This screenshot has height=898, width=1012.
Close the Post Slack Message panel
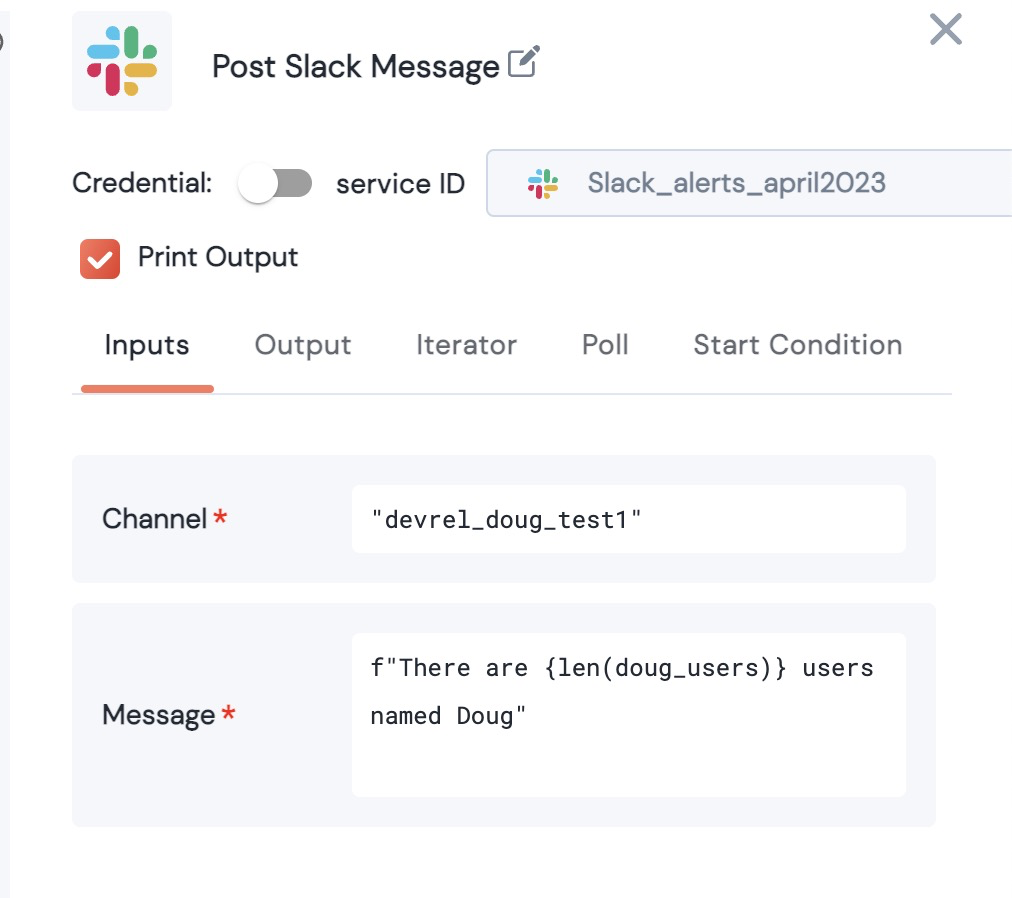[x=945, y=30]
